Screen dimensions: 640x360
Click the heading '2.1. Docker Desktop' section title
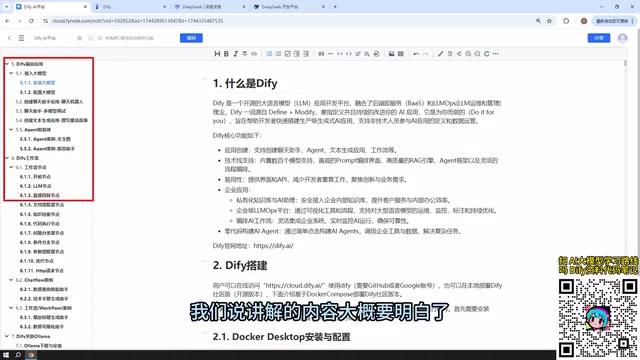(282, 337)
